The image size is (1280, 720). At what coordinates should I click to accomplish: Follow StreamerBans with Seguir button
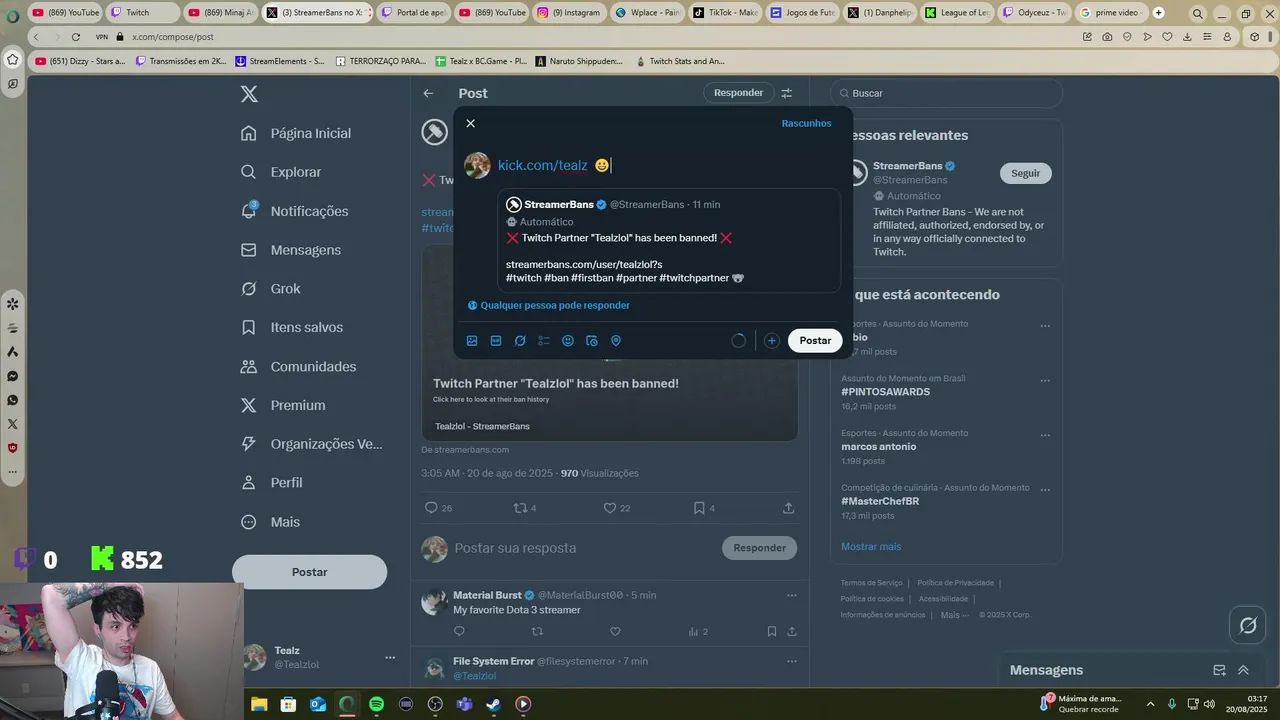[1025, 173]
